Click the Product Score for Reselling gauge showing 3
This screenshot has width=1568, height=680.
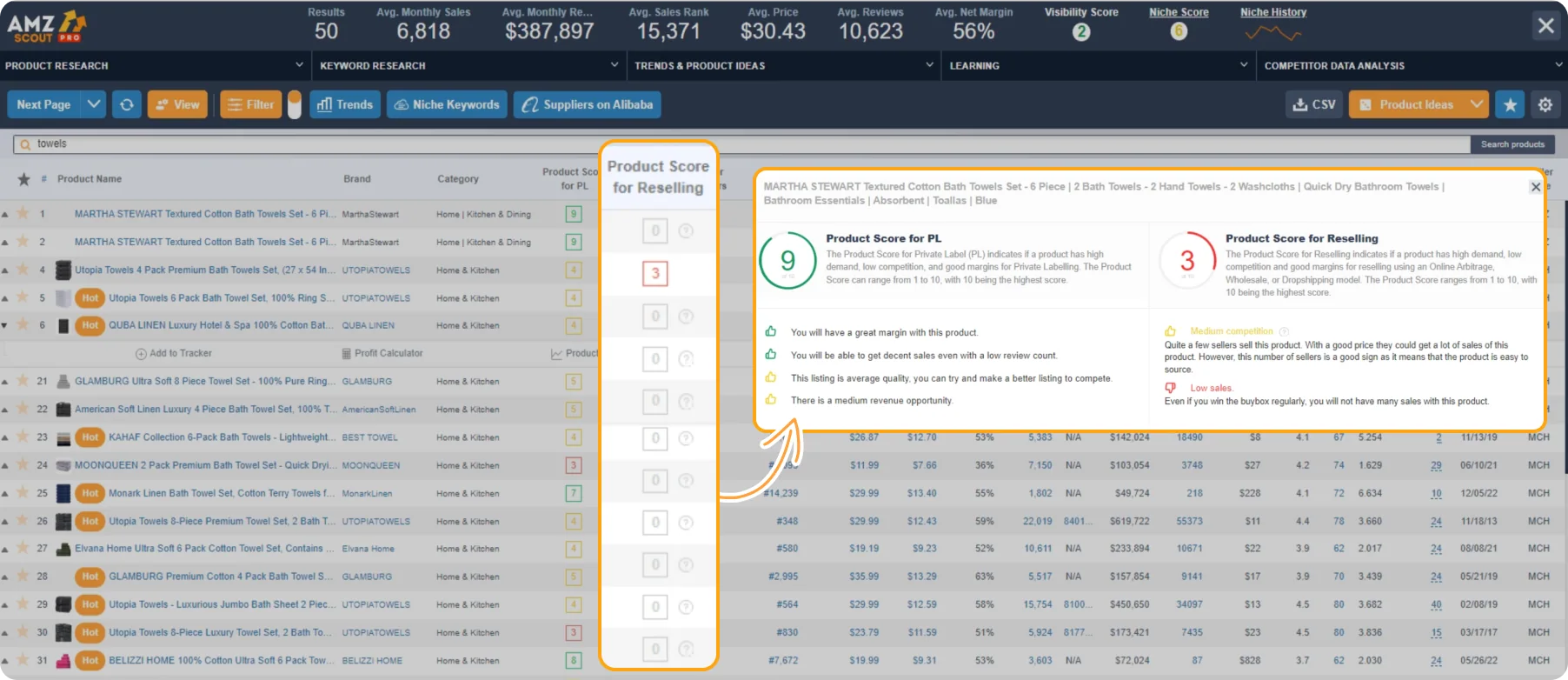[x=1187, y=261]
